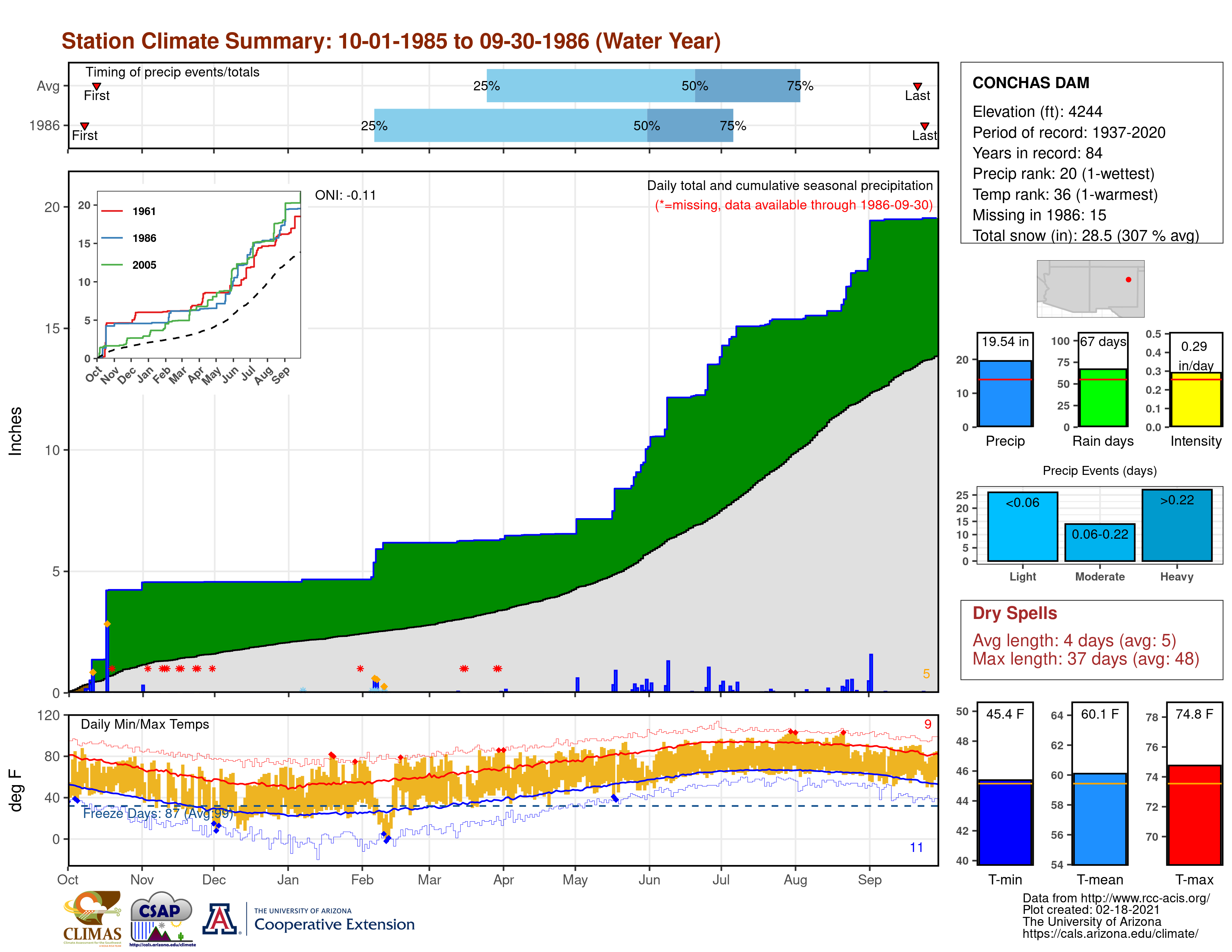Click the Light precip events bar '<0.06'
The width and height of the screenshot is (1232, 952).
[x=1022, y=527]
